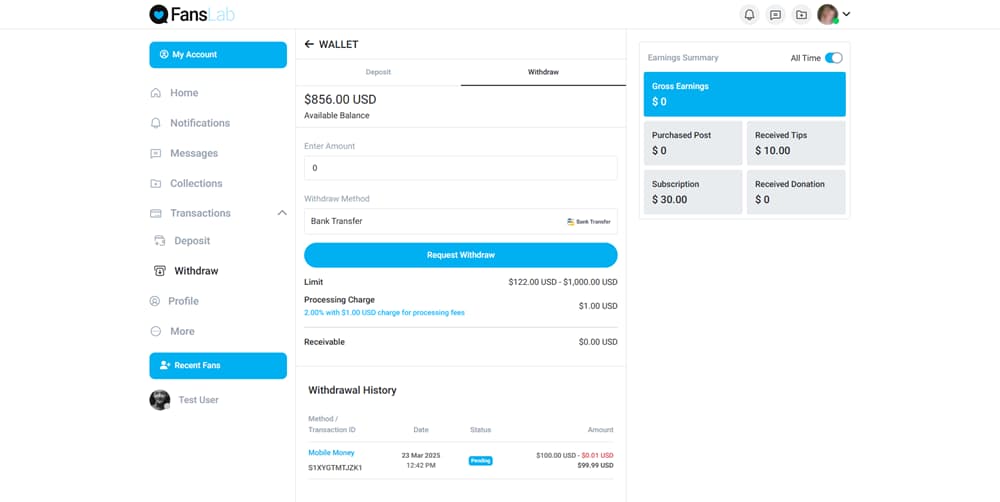This screenshot has width=1000, height=502.
Task: Collapse the Transactions menu chevron
Action: [282, 213]
